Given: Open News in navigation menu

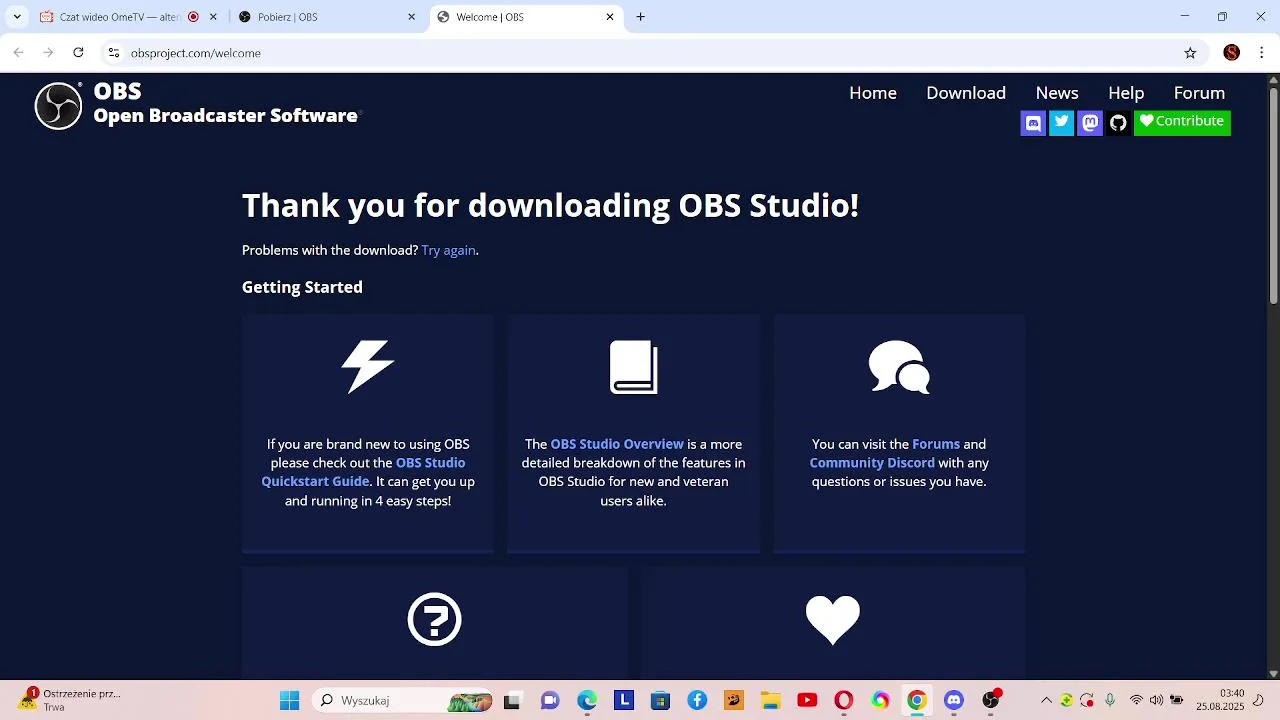Looking at the screenshot, I should tap(1057, 93).
